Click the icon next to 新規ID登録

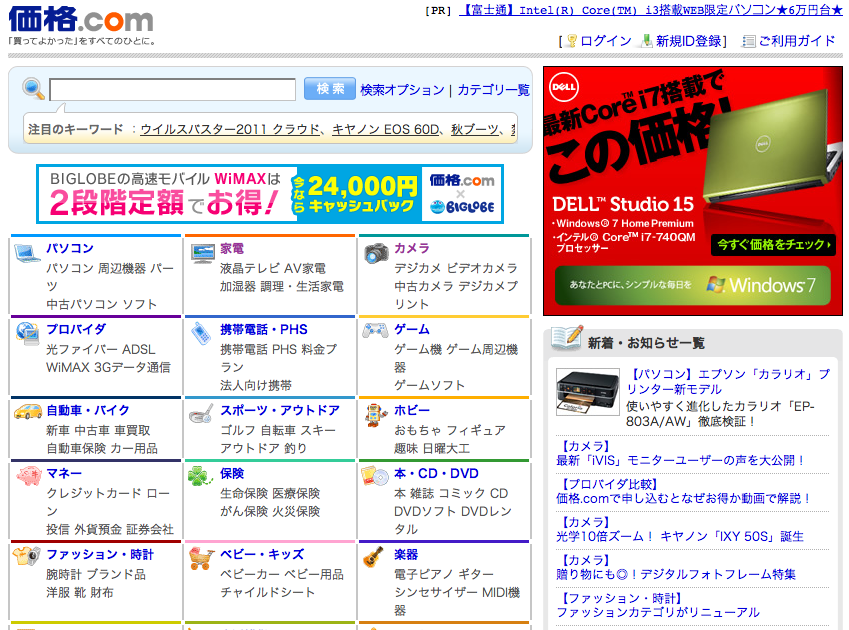point(646,41)
